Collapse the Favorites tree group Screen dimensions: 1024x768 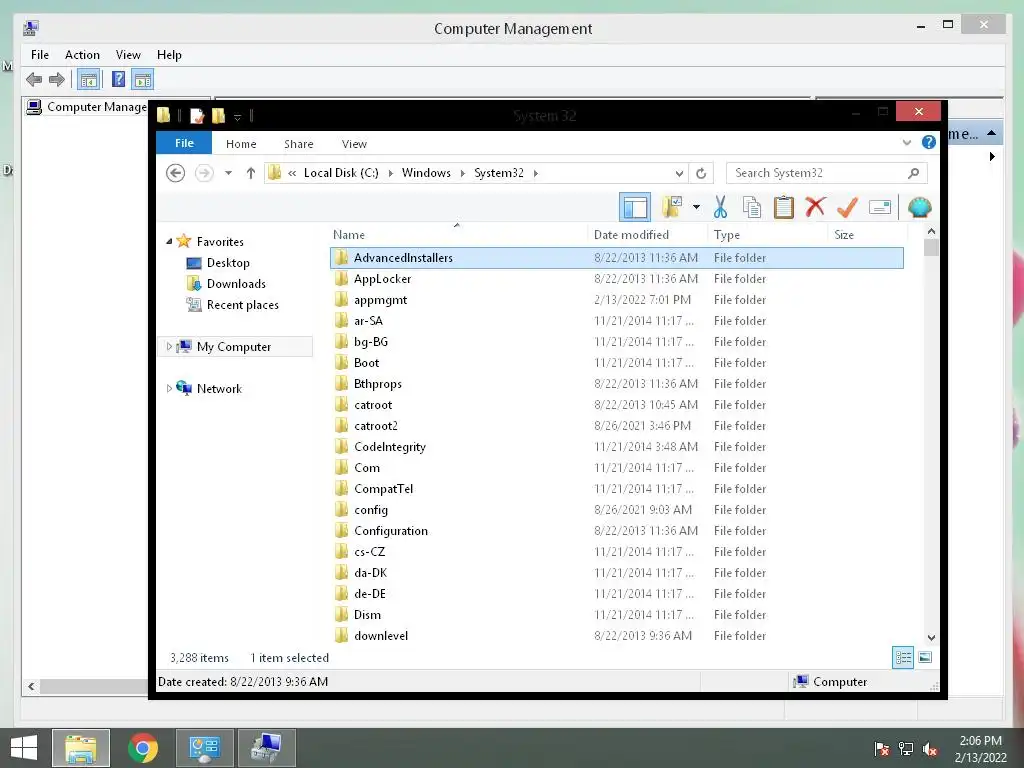(x=169, y=241)
